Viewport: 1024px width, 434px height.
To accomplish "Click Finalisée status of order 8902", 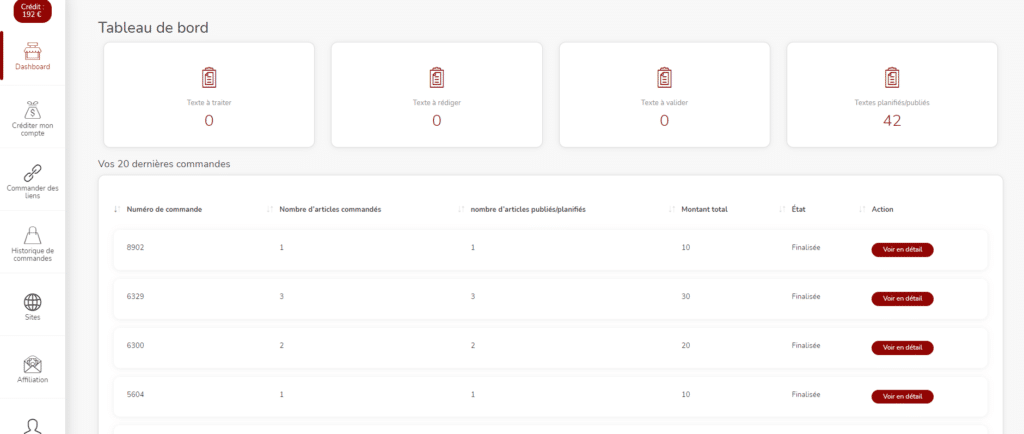I will 806,247.
